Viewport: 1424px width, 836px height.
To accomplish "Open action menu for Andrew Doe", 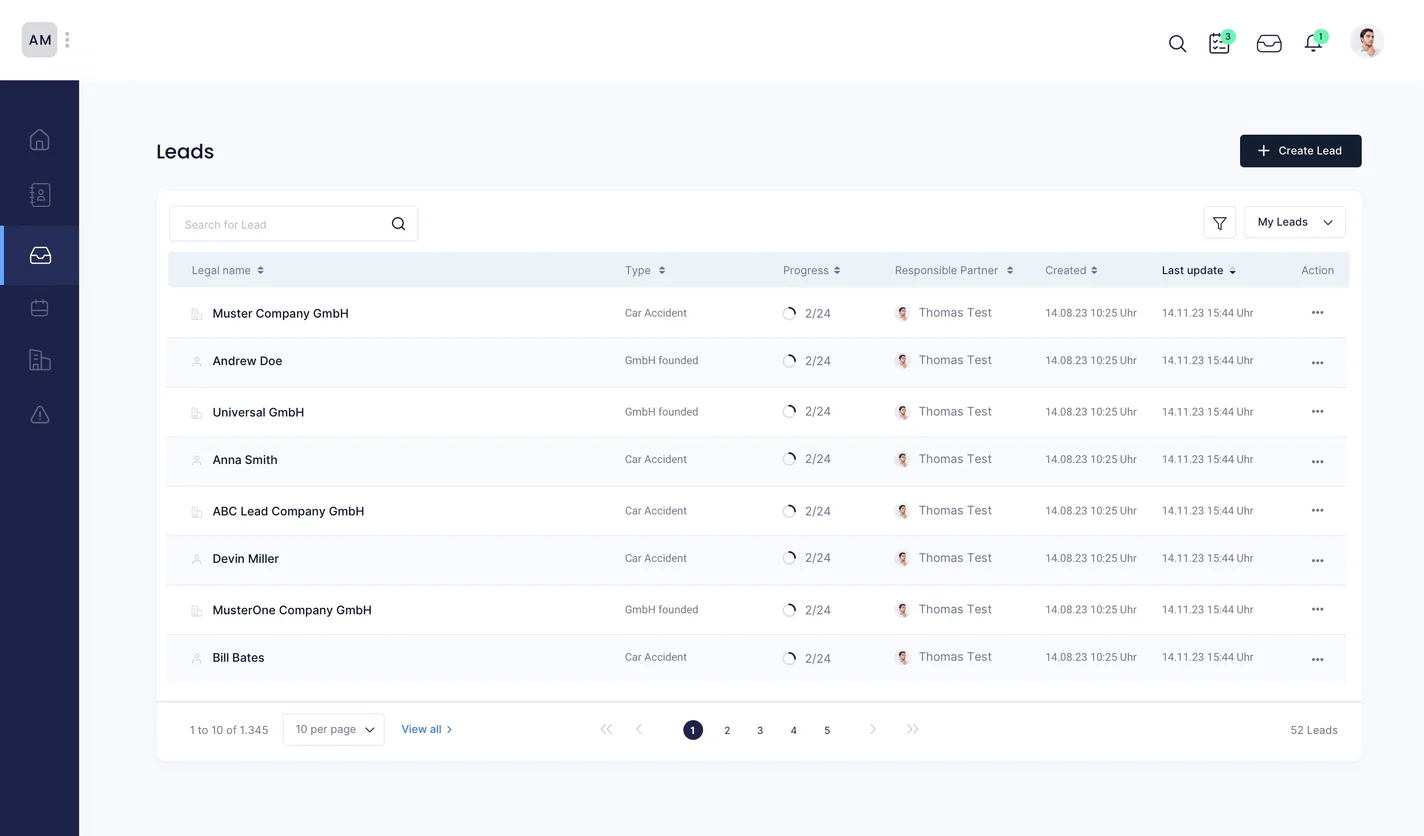I will 1317,362.
